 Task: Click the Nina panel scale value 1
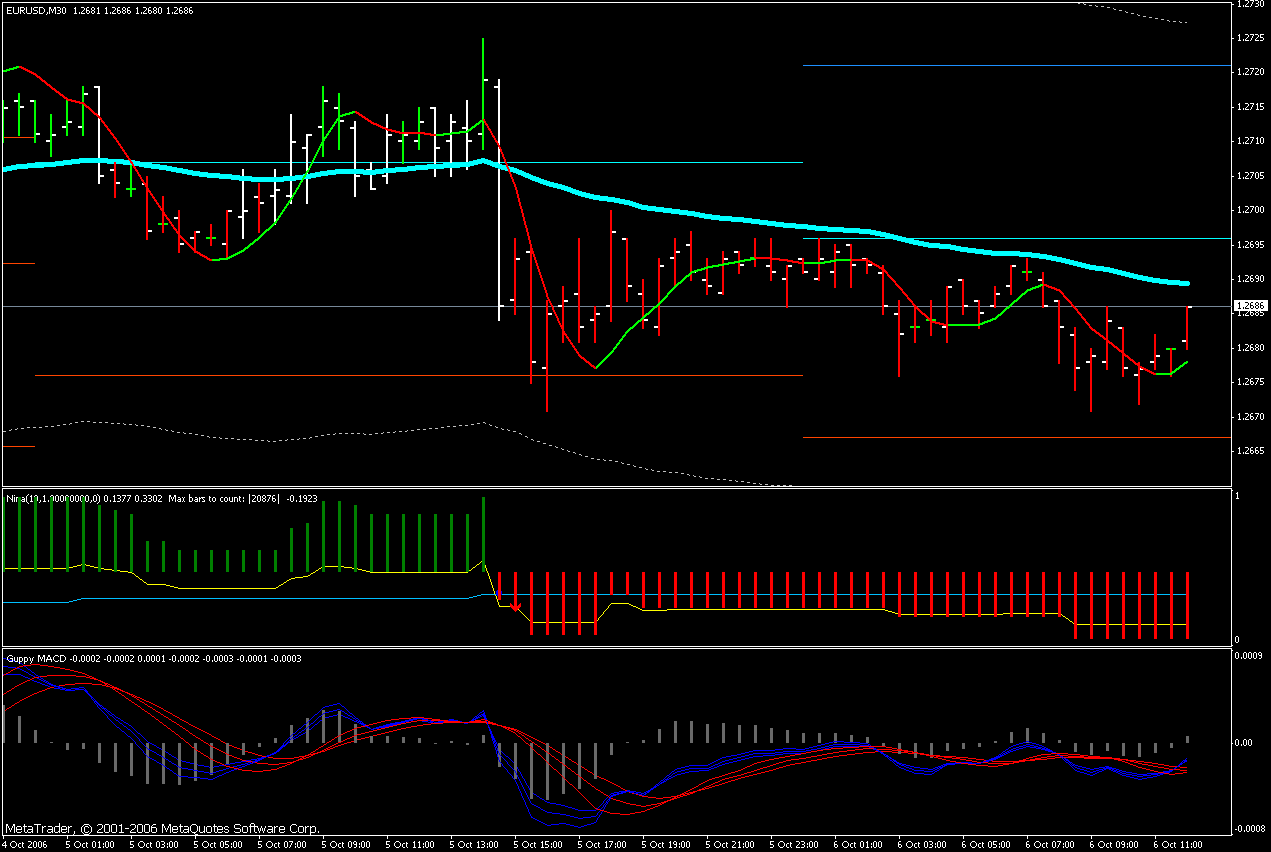pyautogui.click(x=1238, y=496)
